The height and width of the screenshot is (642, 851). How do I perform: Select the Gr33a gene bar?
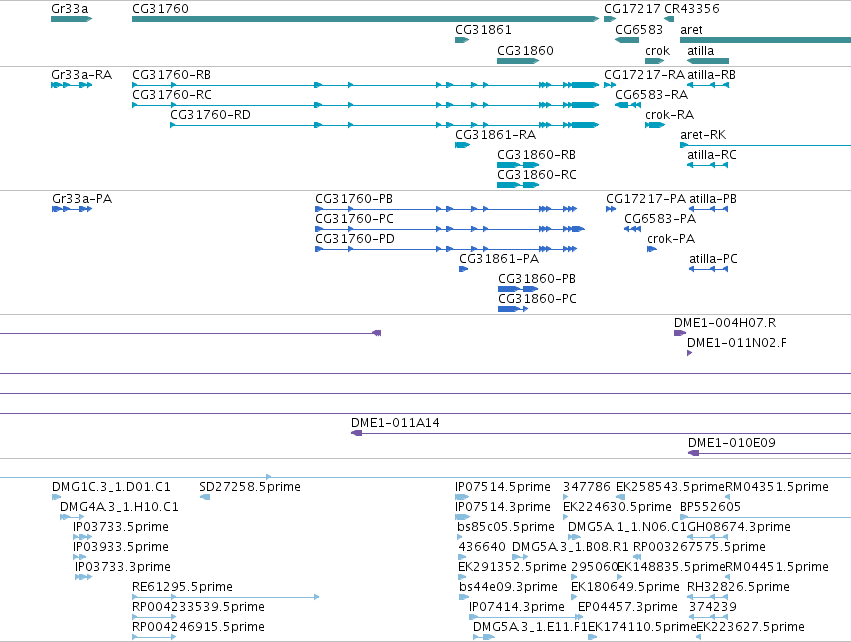click(72, 19)
